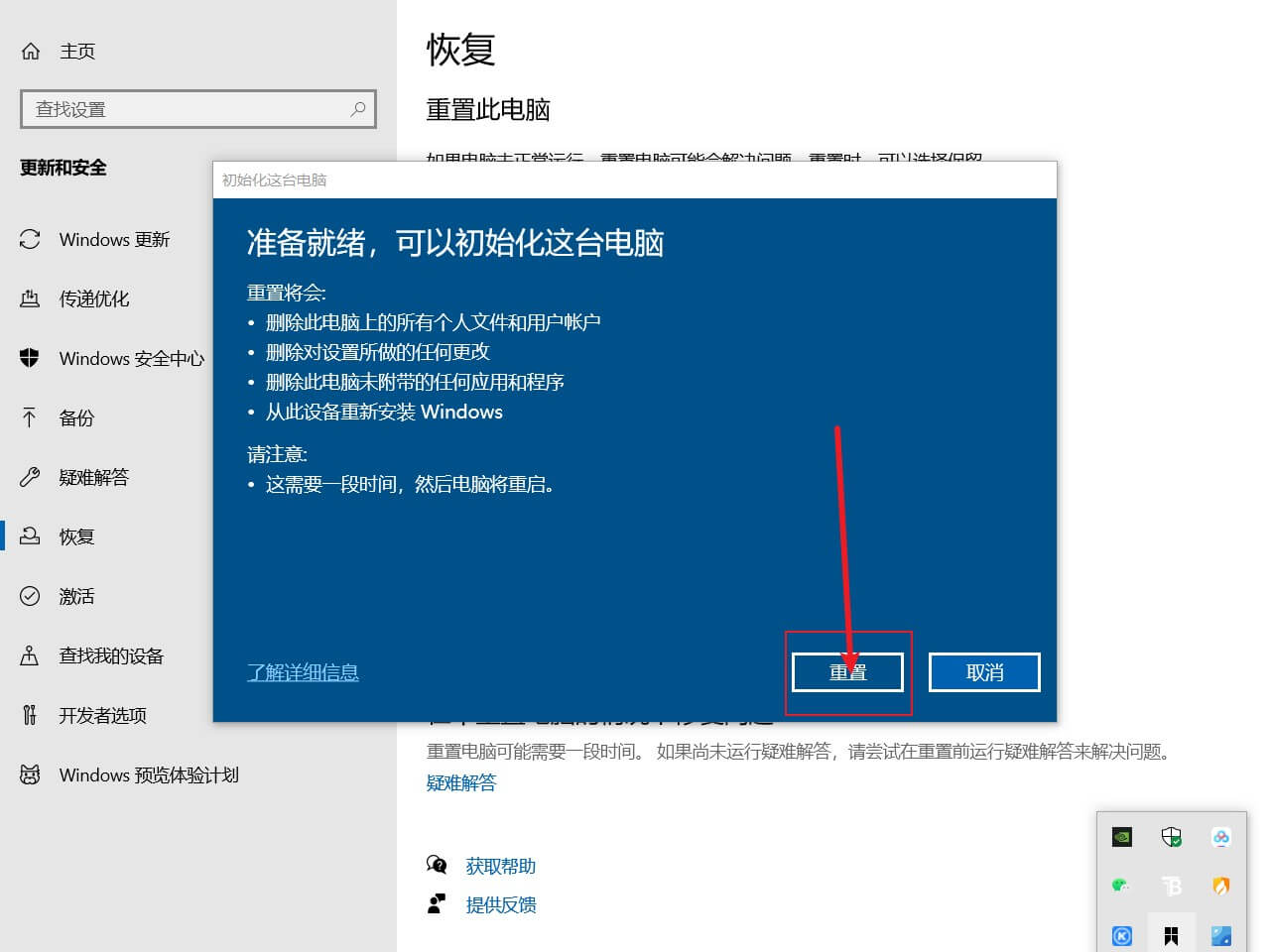Click the Windows 更新 refresh-arrows icon
Viewport: 1270px width, 952px height.
[x=30, y=240]
